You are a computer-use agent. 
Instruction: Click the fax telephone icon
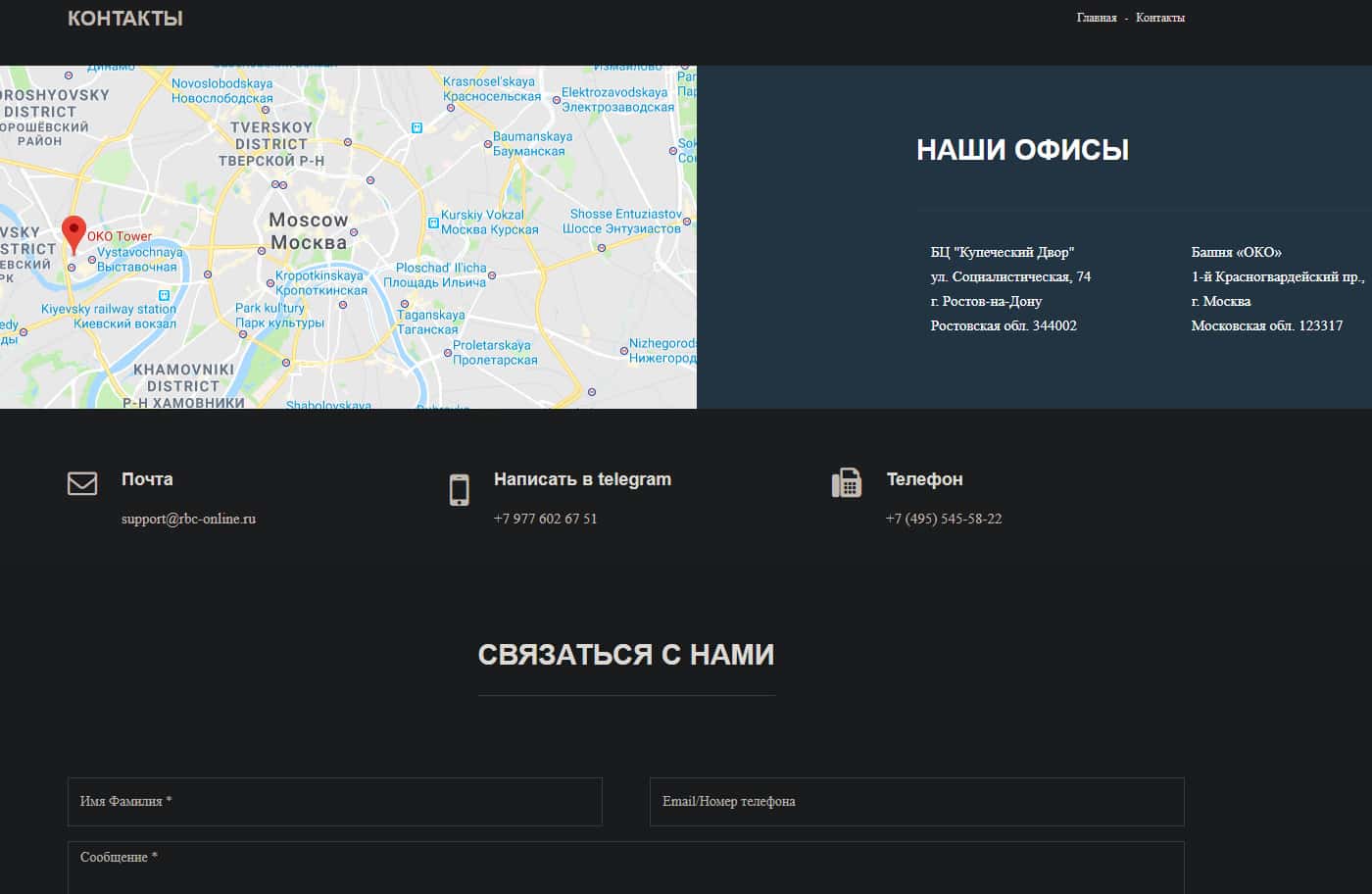[846, 483]
